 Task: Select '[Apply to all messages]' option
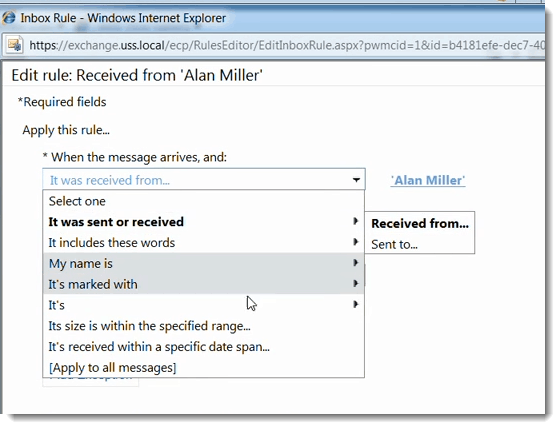tap(203, 368)
